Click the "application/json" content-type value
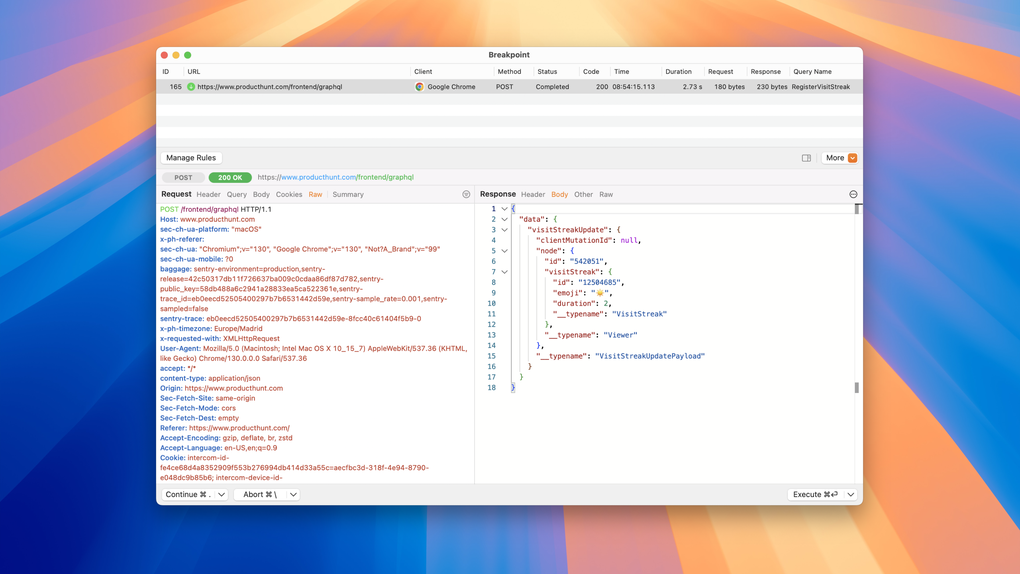 click(234, 378)
